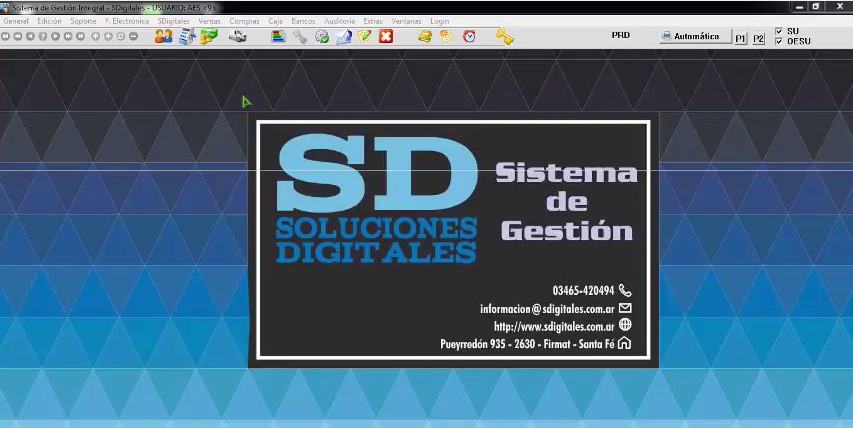853x428 pixels.
Task: Click the gear with green check icon
Action: click(322, 36)
